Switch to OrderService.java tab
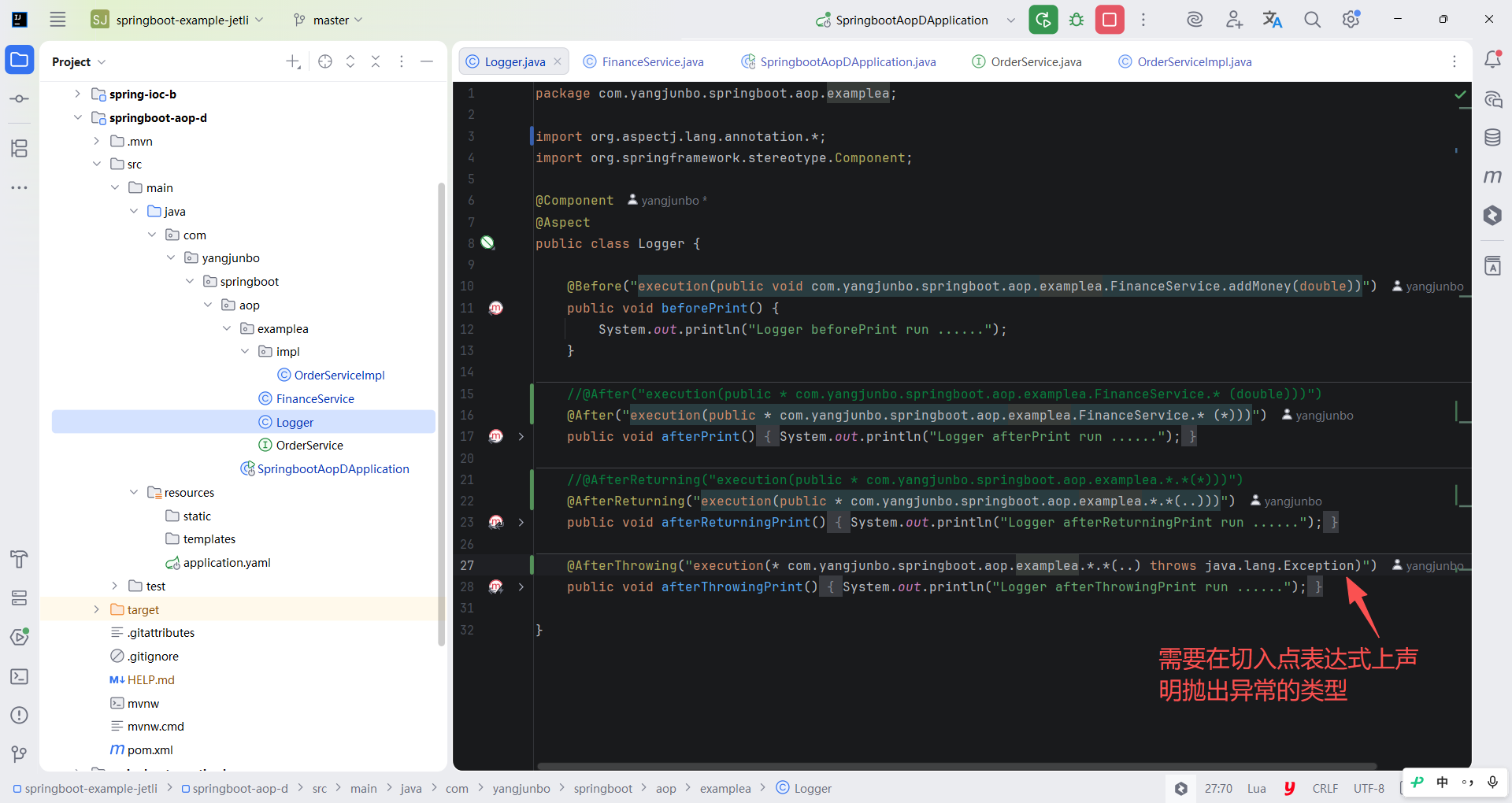 (1027, 61)
